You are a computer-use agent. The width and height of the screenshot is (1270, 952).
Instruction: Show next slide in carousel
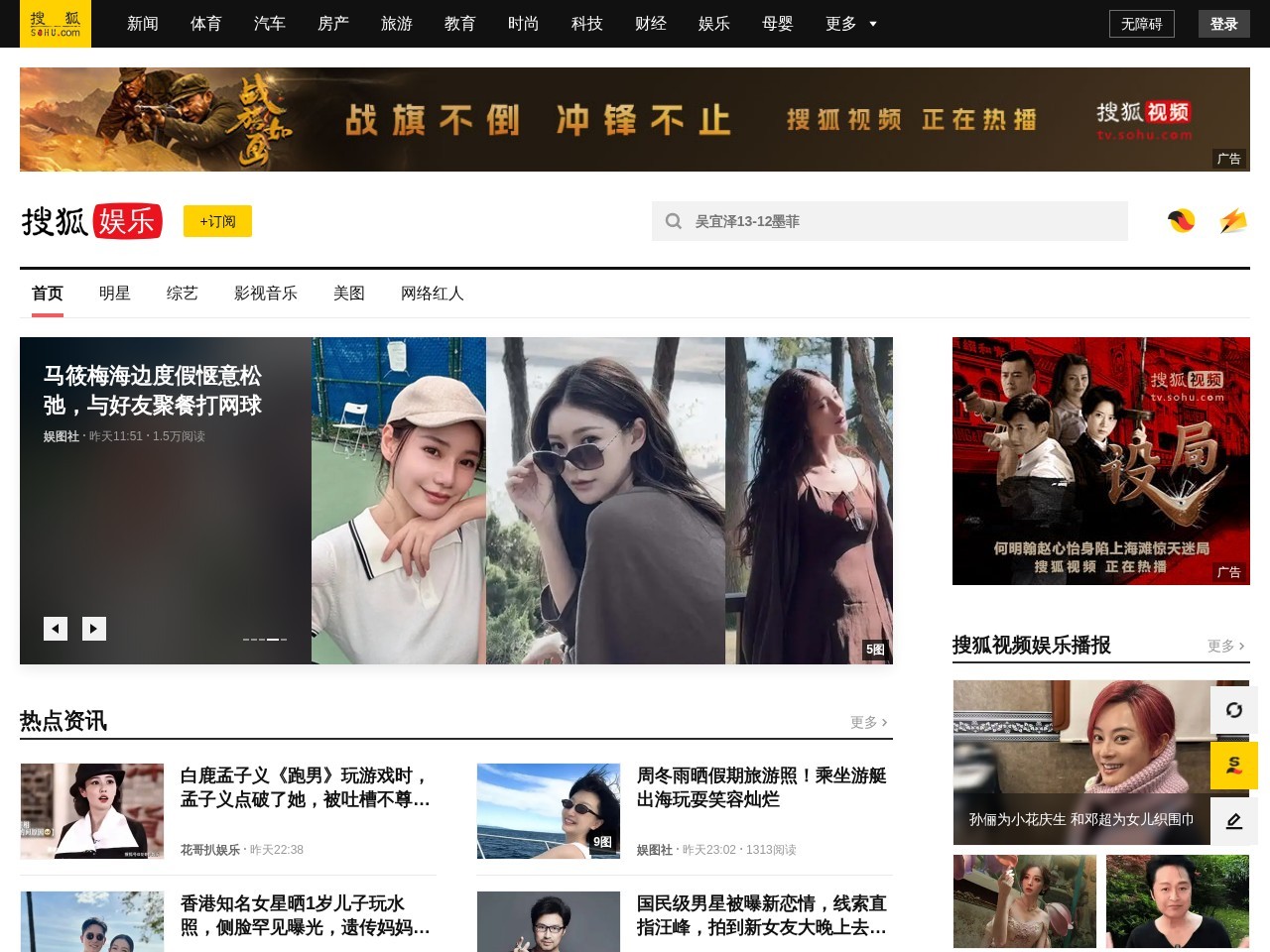94,629
